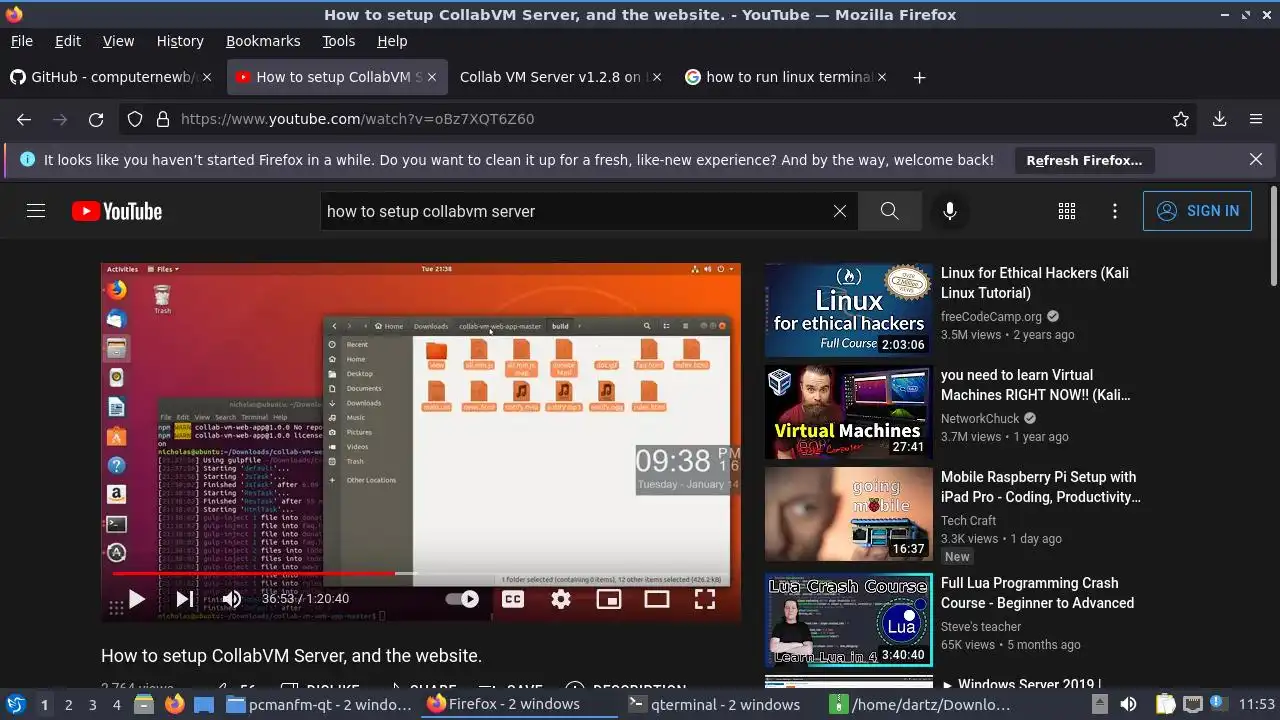Launch the file manager from the taskbar quick launch
The image size is (1280, 720).
(x=144, y=705)
